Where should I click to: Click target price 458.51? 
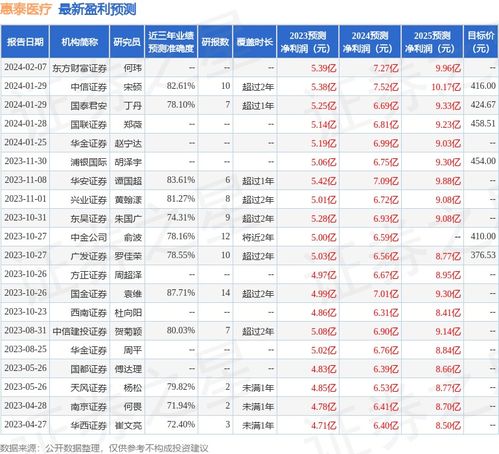coord(483,124)
